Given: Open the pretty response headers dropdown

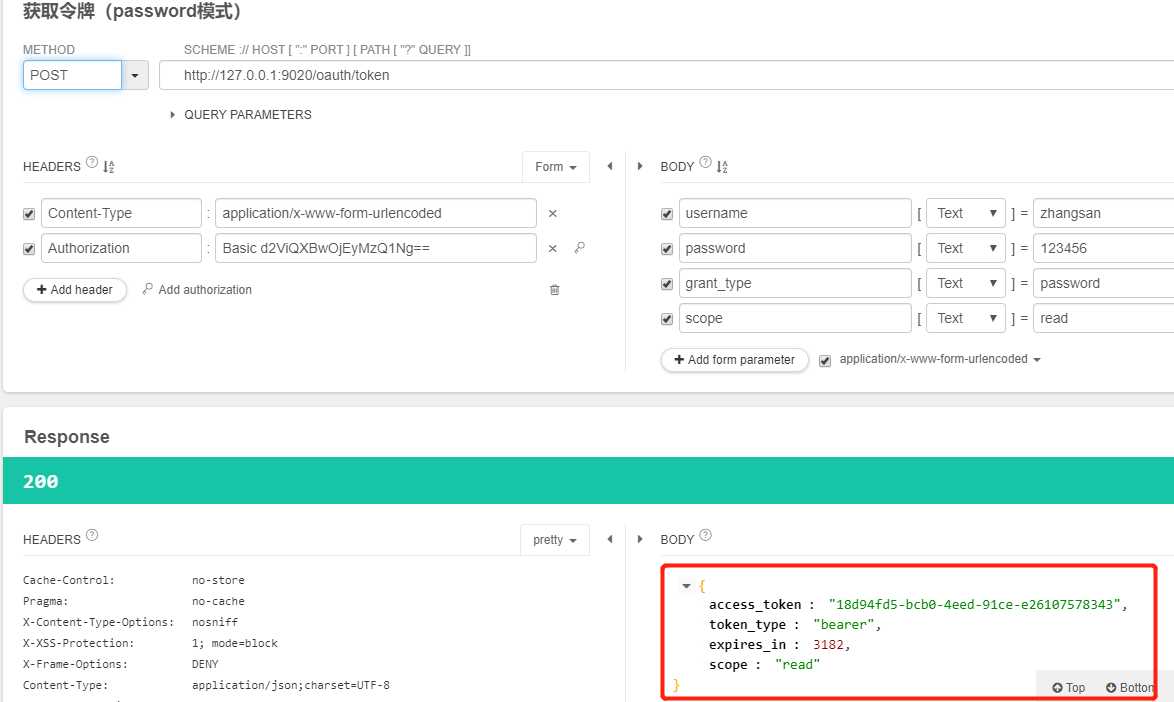Looking at the screenshot, I should click(555, 540).
